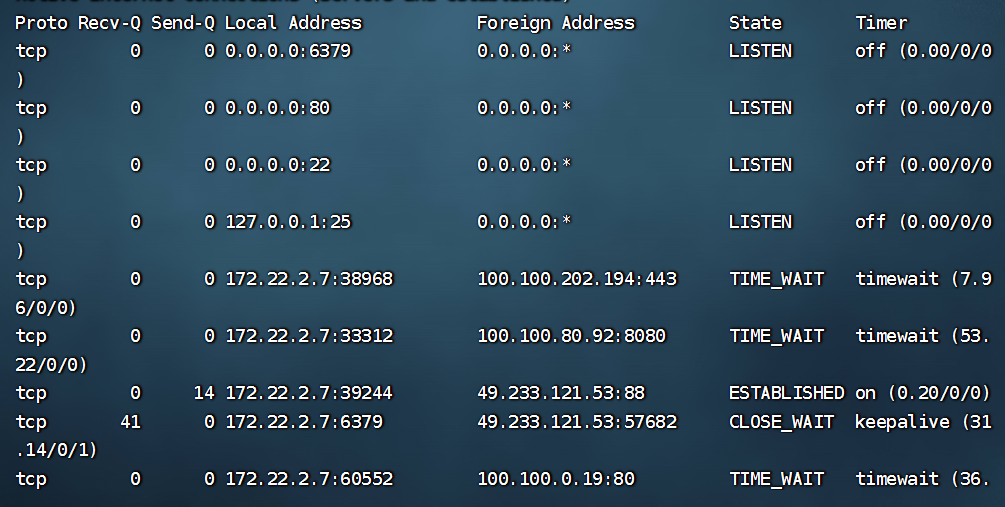
Task: Click the Local Address column header
Action: [293, 22]
